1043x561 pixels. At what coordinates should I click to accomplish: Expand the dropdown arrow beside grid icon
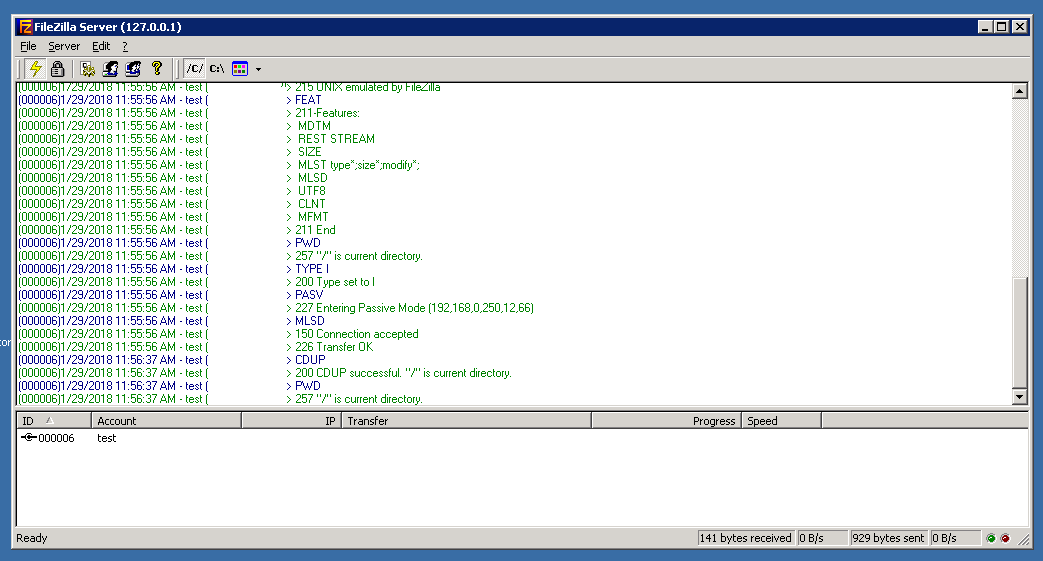click(x=258, y=69)
